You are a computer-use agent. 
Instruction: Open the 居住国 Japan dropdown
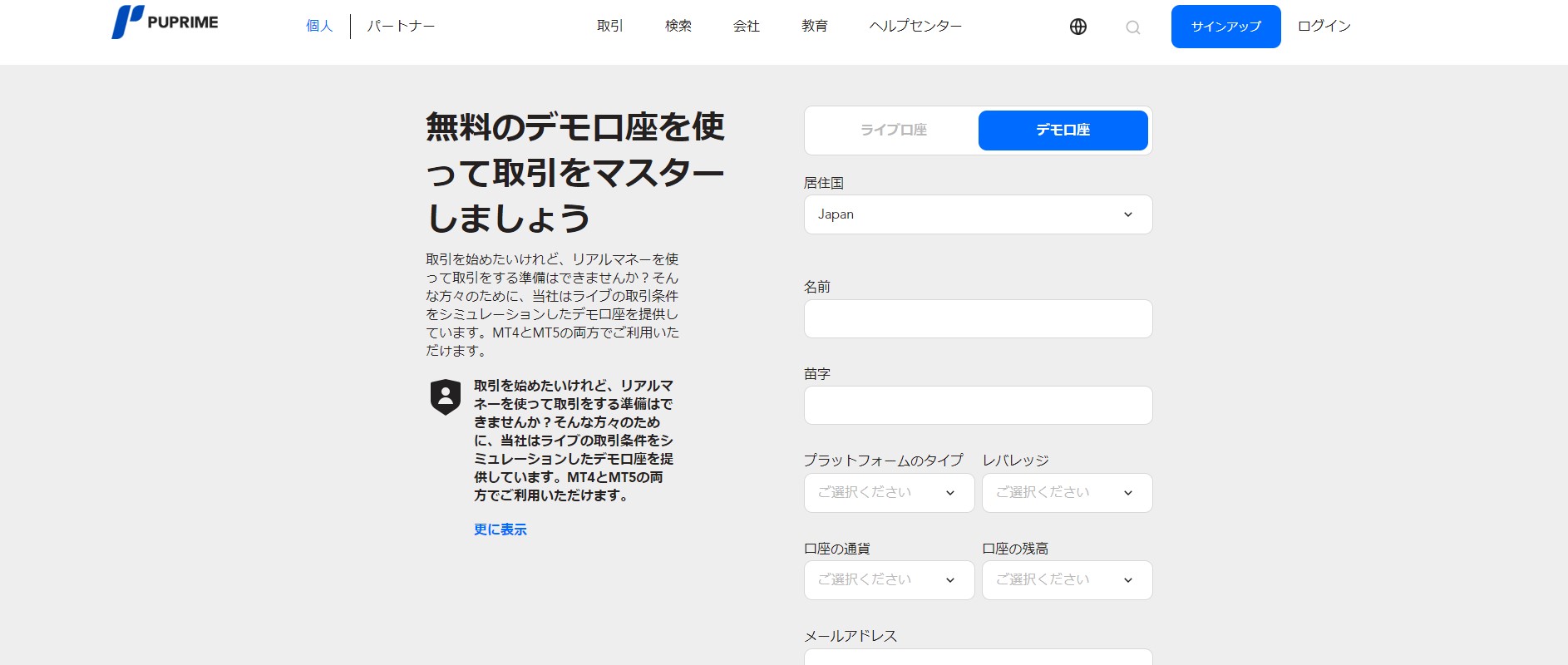(979, 214)
